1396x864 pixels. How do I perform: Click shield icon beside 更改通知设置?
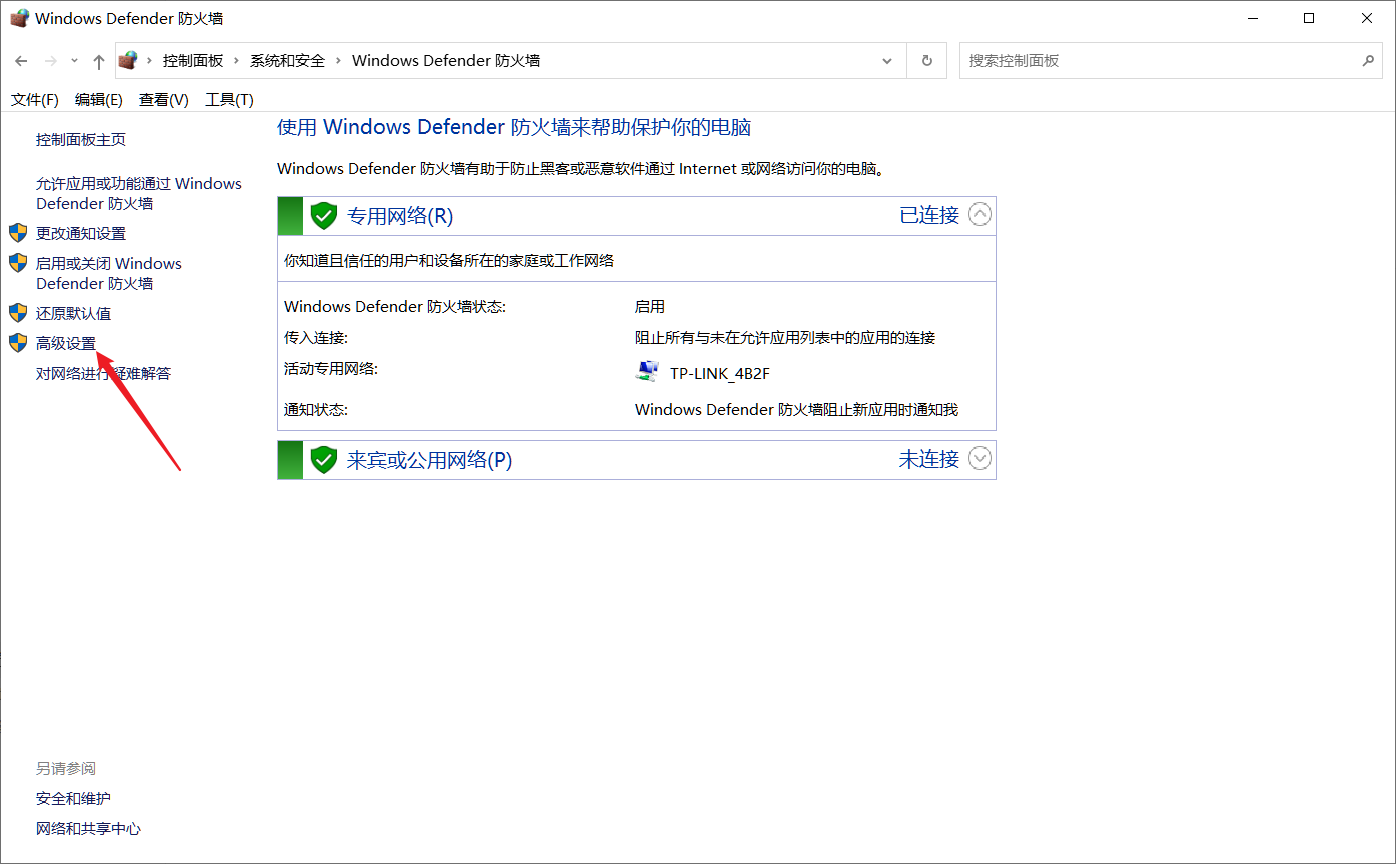pyautogui.click(x=18, y=233)
